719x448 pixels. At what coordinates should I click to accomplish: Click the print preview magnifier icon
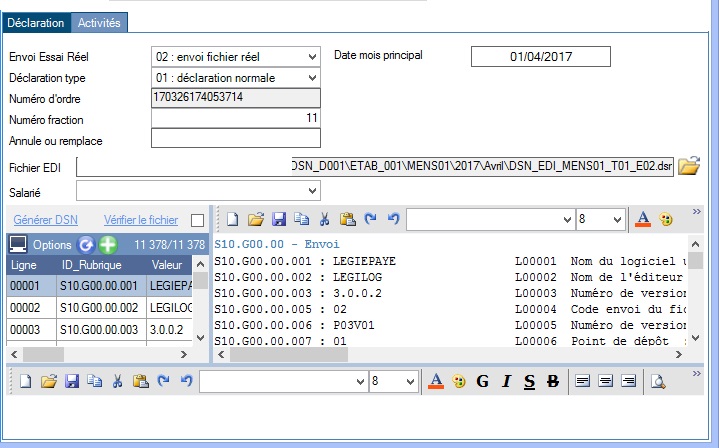pyautogui.click(x=658, y=381)
